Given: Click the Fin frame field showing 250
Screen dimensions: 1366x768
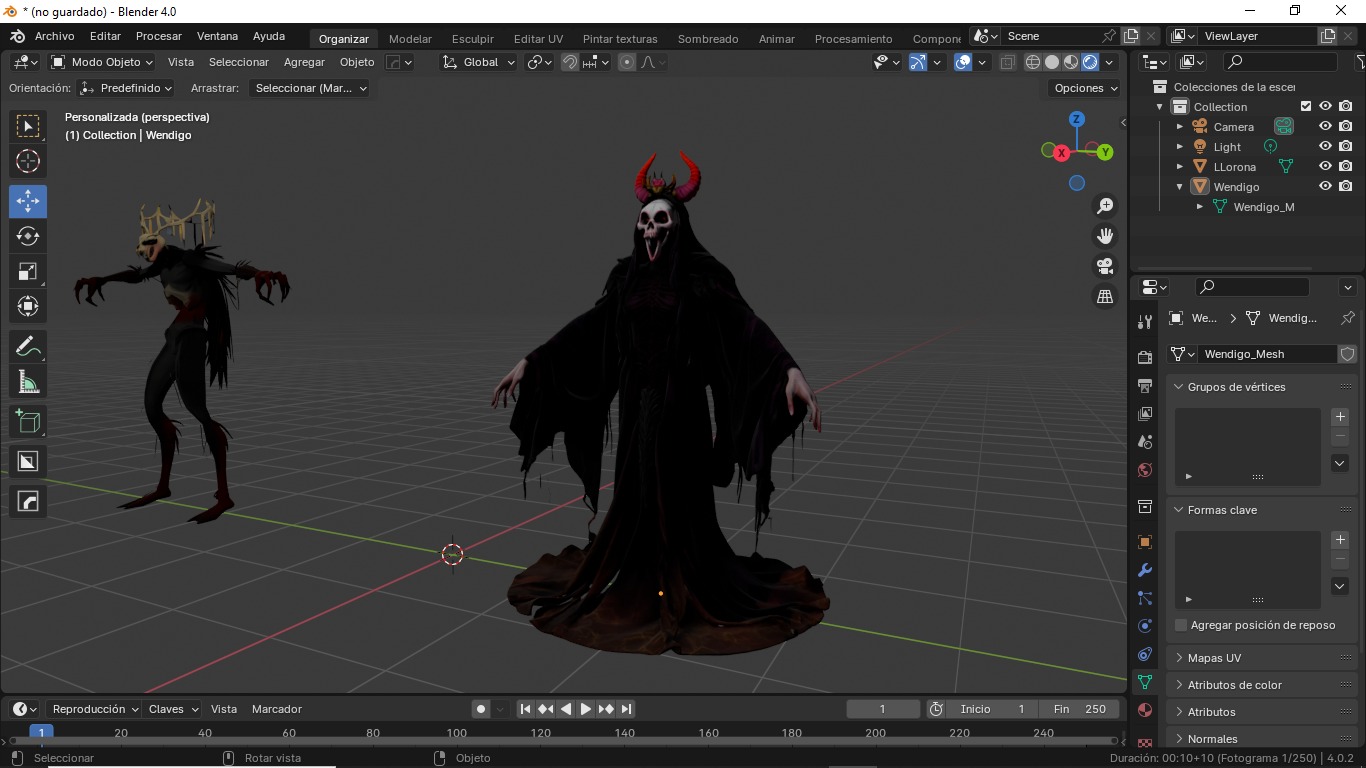Looking at the screenshot, I should 1080,709.
